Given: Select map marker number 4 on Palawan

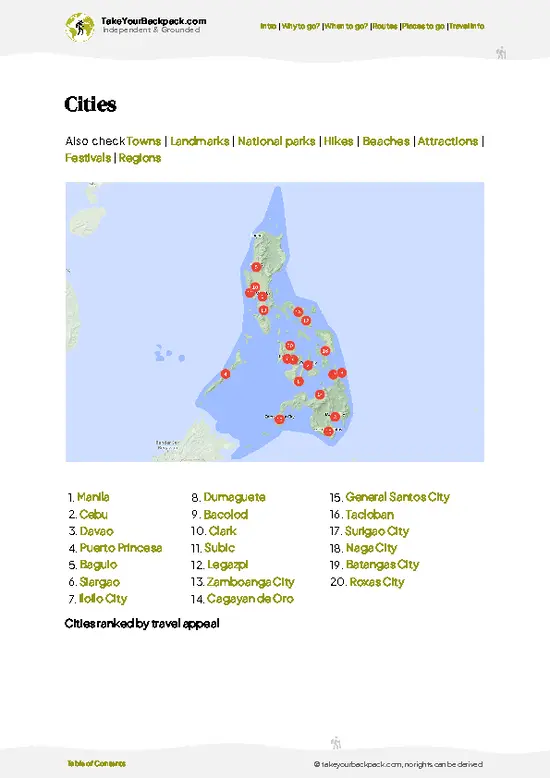Looking at the screenshot, I should click(225, 374).
